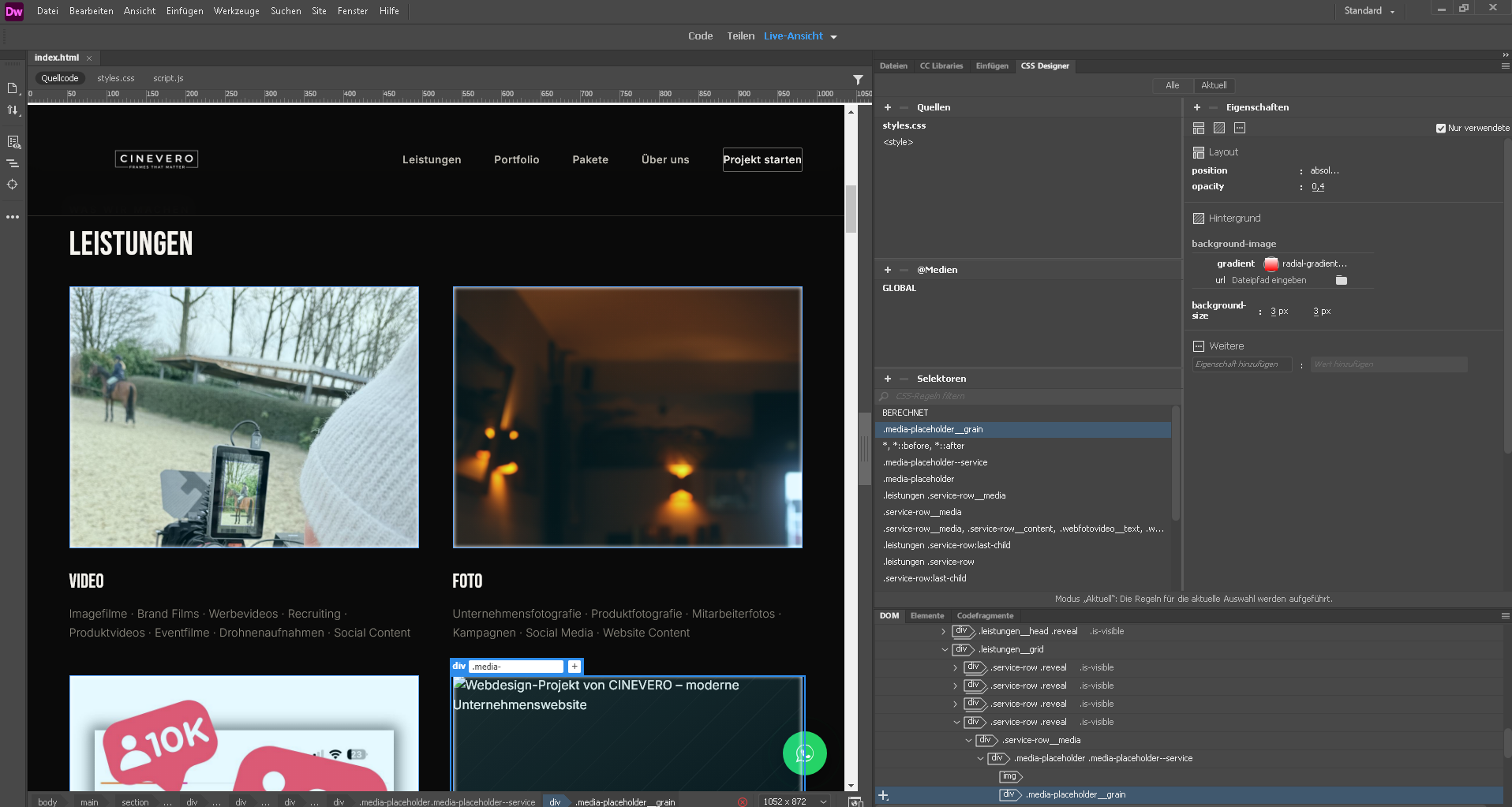The image size is (1512, 807).
Task: Open the Werkzeuge menu
Action: 236,11
